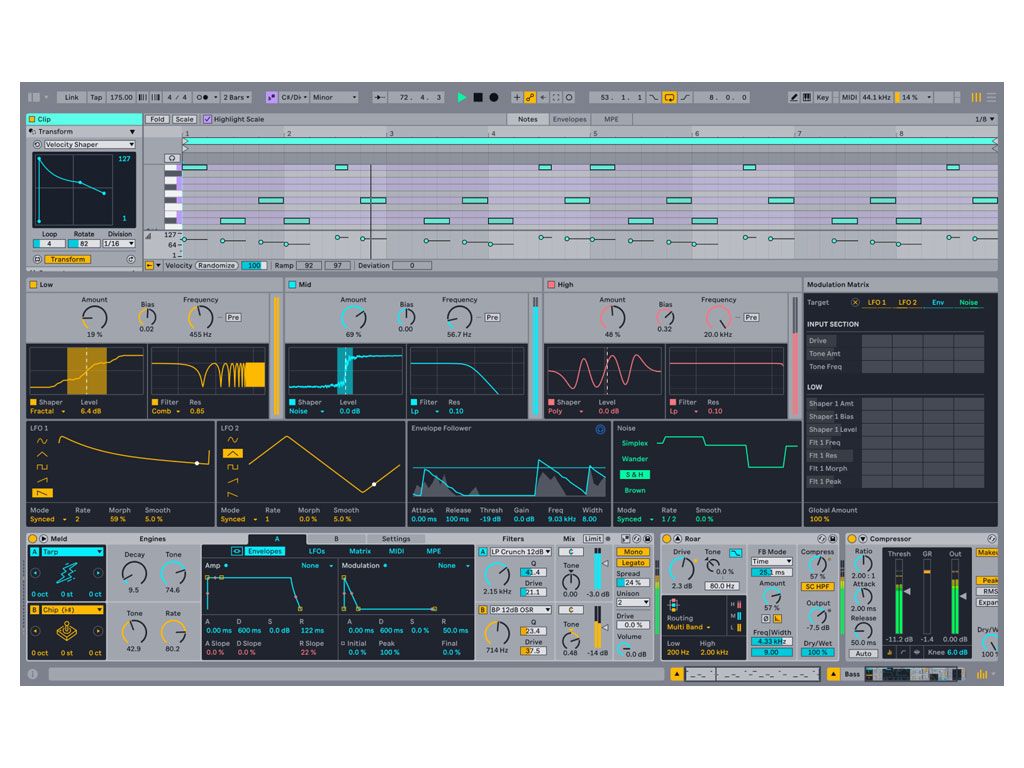Expand the Fractal shaper type dropdown

pos(48,411)
